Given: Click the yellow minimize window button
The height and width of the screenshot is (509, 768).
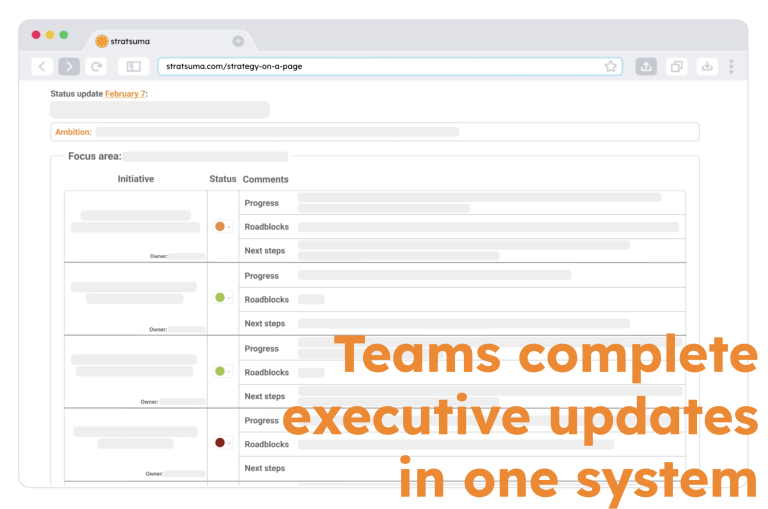Looking at the screenshot, I should pyautogui.click(x=49, y=34).
